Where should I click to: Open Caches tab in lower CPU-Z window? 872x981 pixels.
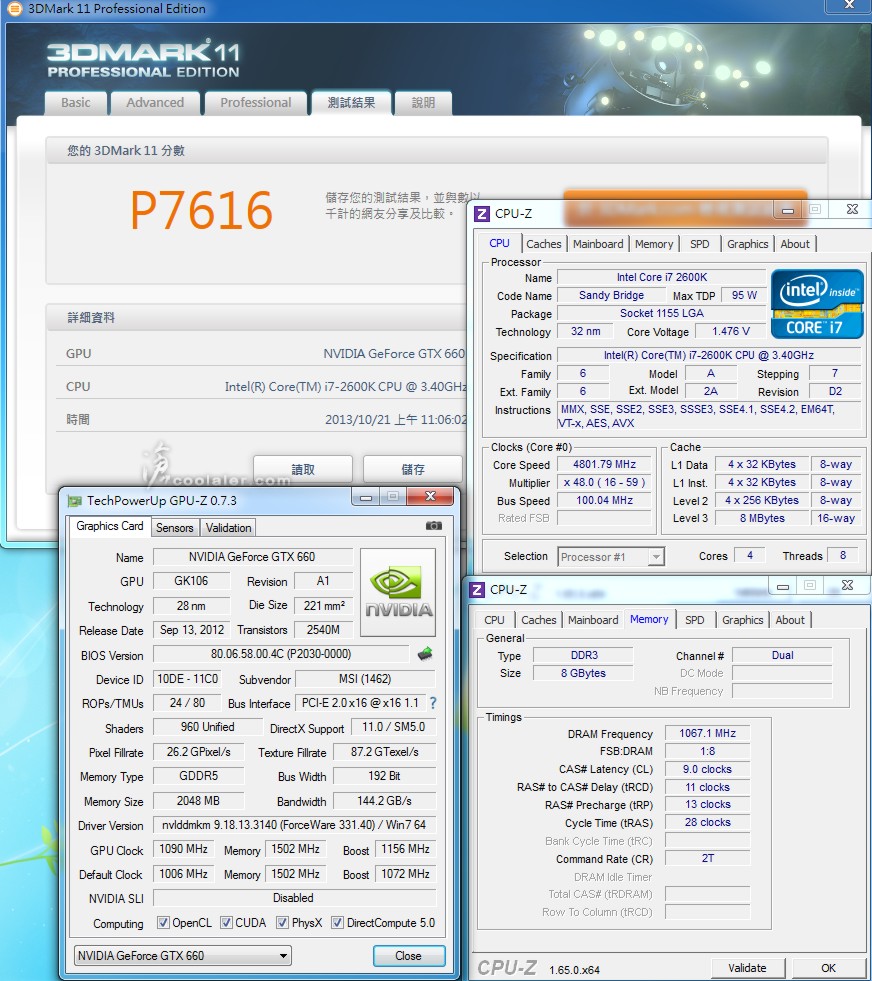click(x=539, y=620)
